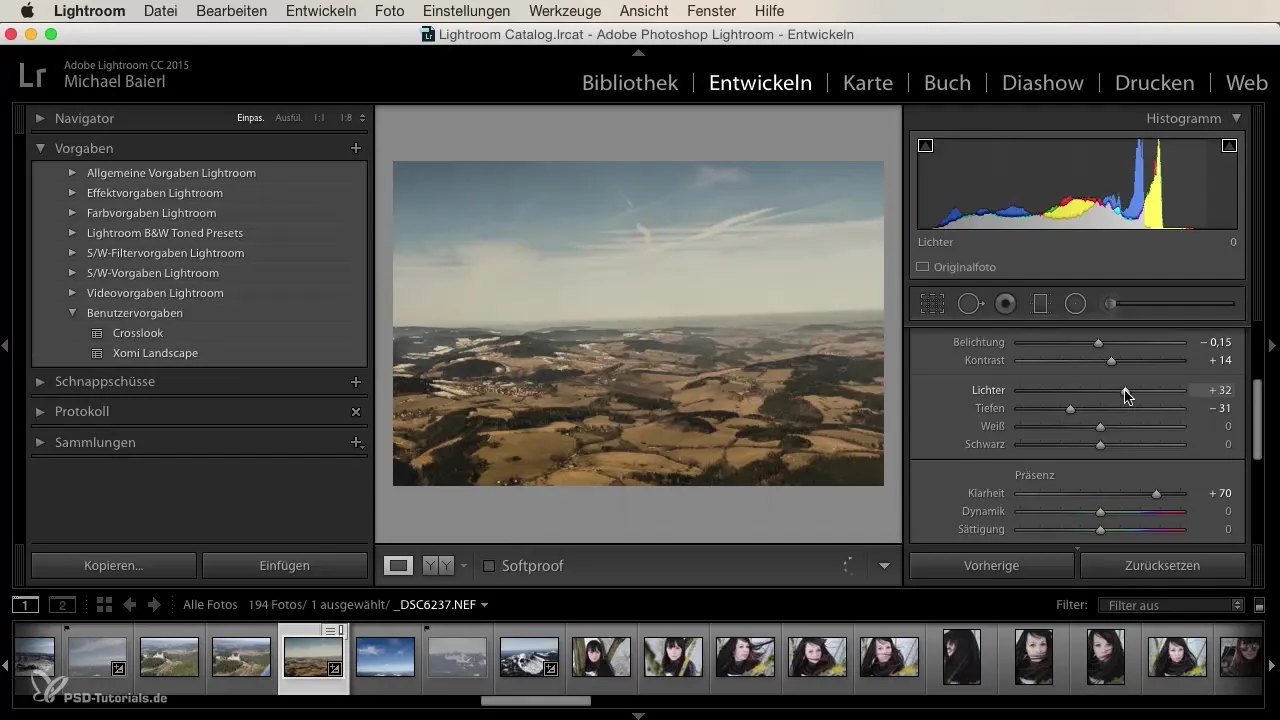The width and height of the screenshot is (1280, 720).
Task: Go back to previous photo source
Action: click(x=130, y=605)
